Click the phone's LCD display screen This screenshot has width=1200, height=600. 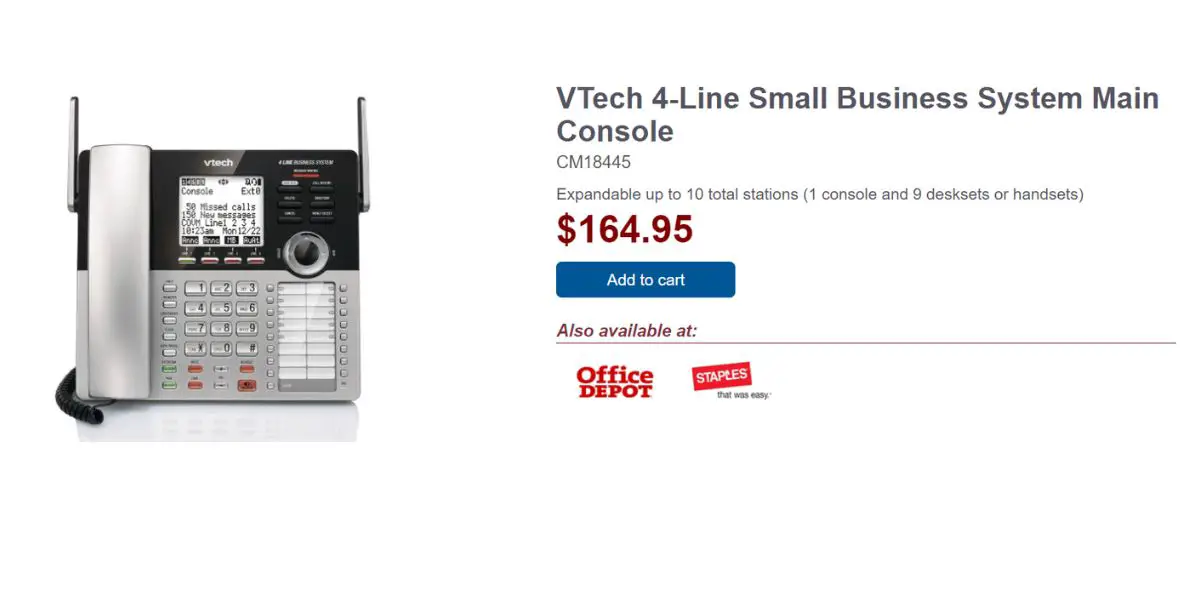[221, 210]
